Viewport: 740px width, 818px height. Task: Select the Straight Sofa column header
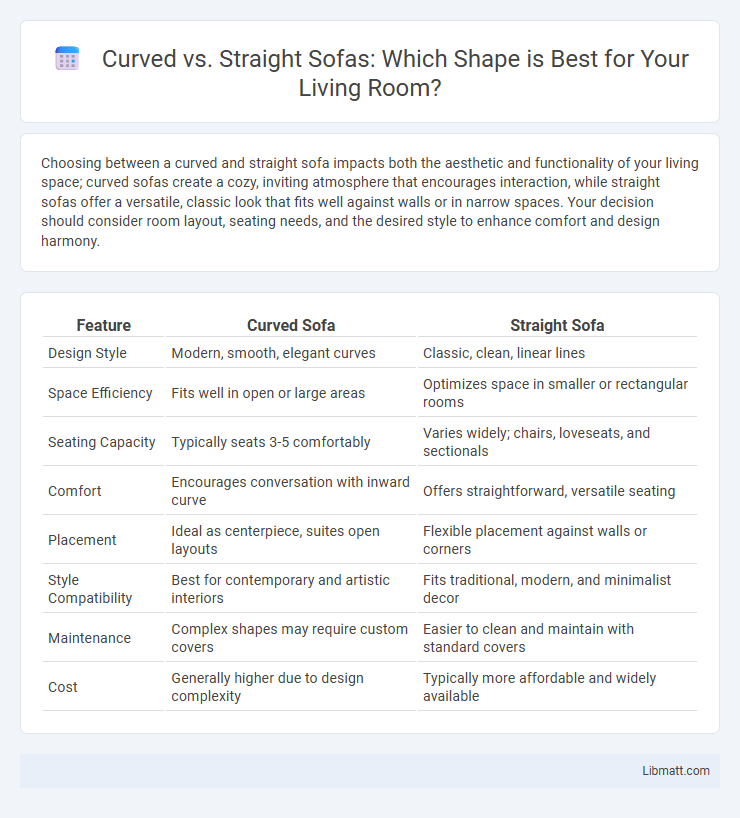click(x=557, y=325)
